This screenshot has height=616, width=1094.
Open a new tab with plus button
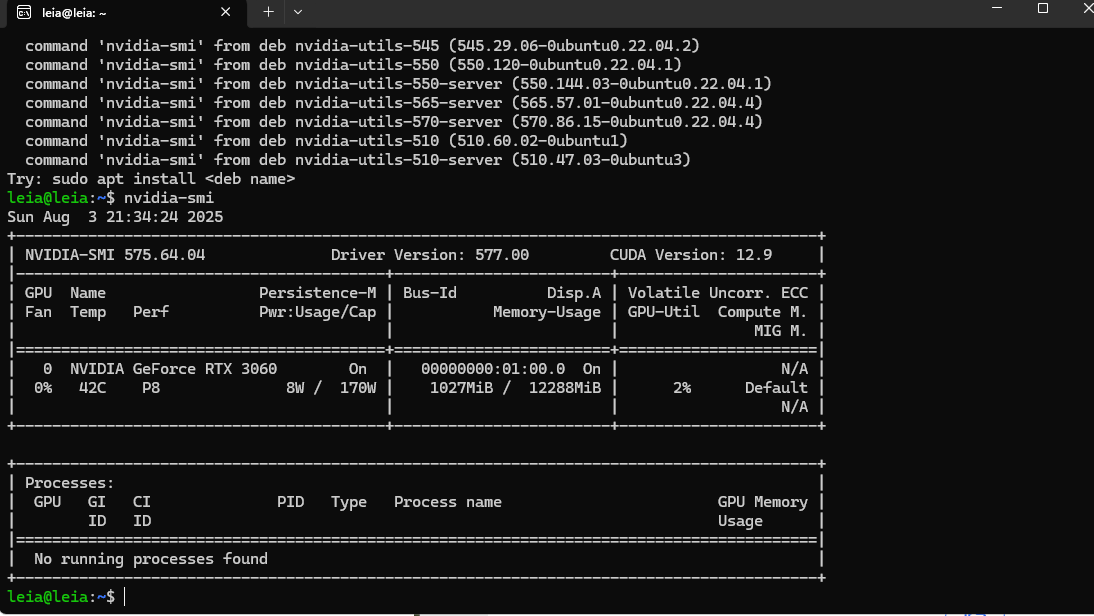click(x=269, y=12)
